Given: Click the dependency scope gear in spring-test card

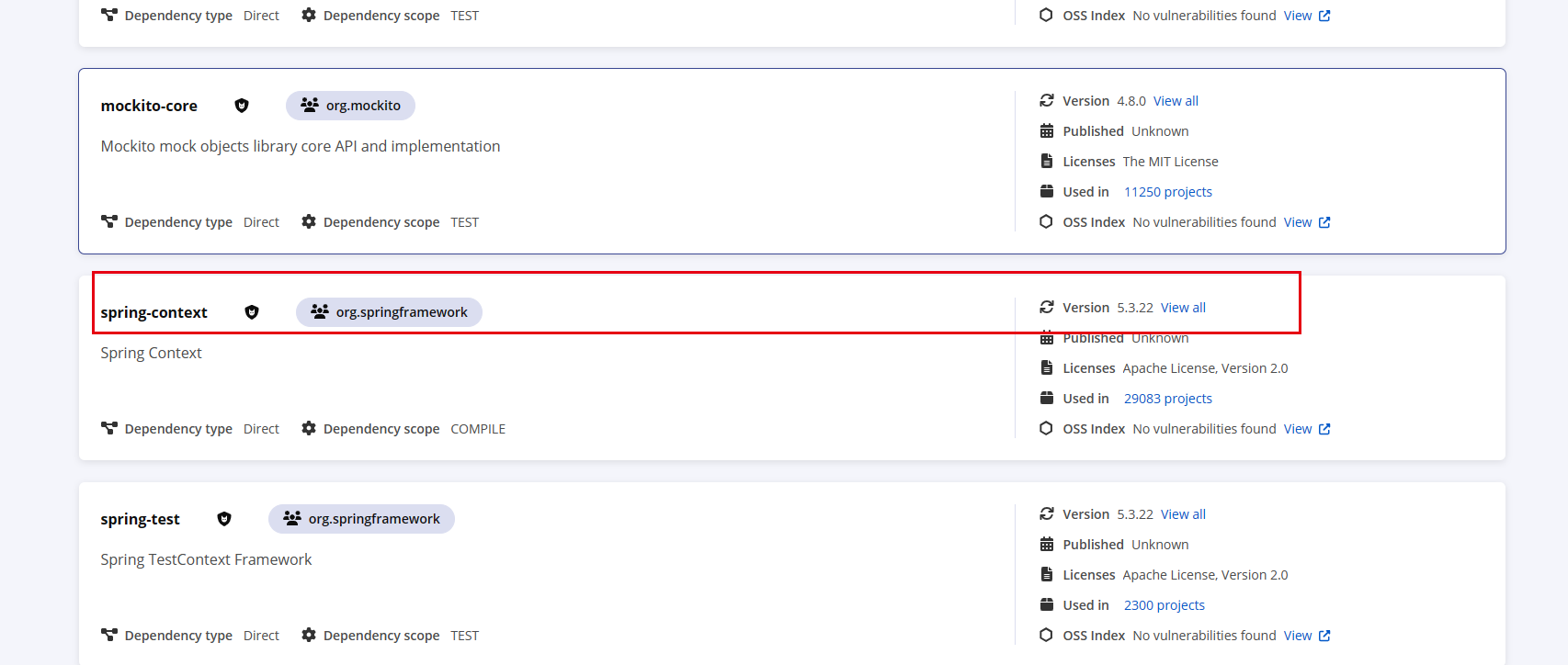Looking at the screenshot, I should 309,635.
